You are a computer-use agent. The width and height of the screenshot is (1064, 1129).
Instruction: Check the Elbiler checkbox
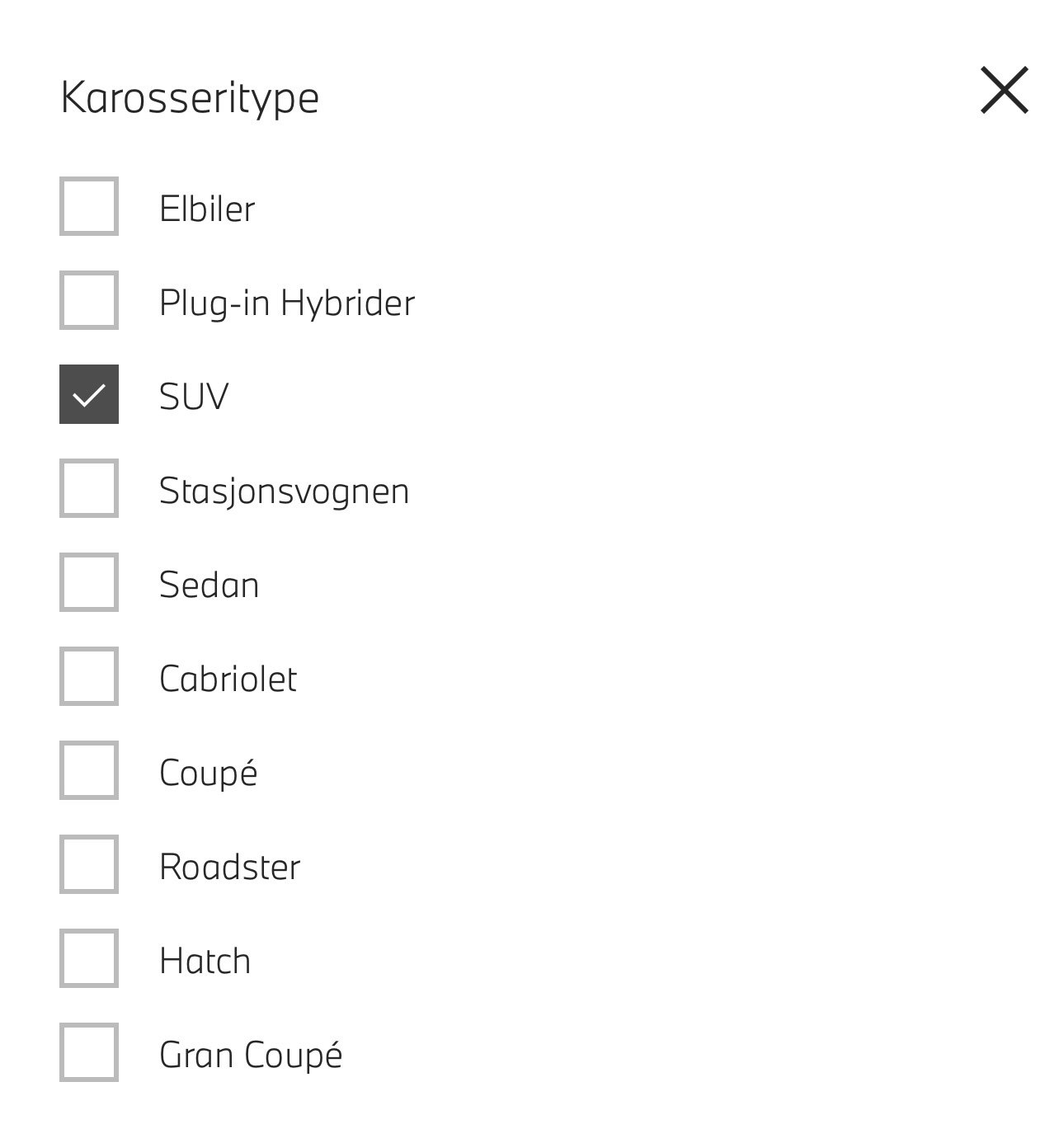[89, 206]
